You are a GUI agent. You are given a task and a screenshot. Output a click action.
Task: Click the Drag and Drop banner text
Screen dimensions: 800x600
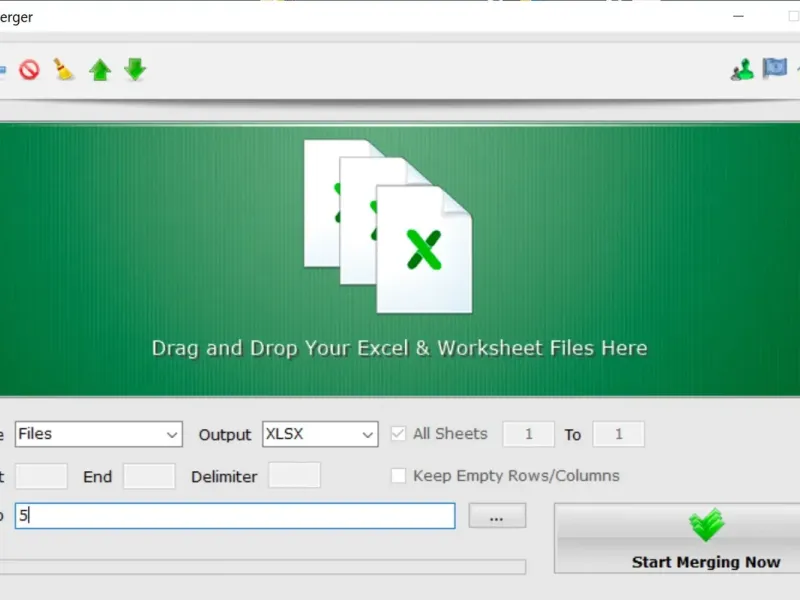tap(399, 348)
